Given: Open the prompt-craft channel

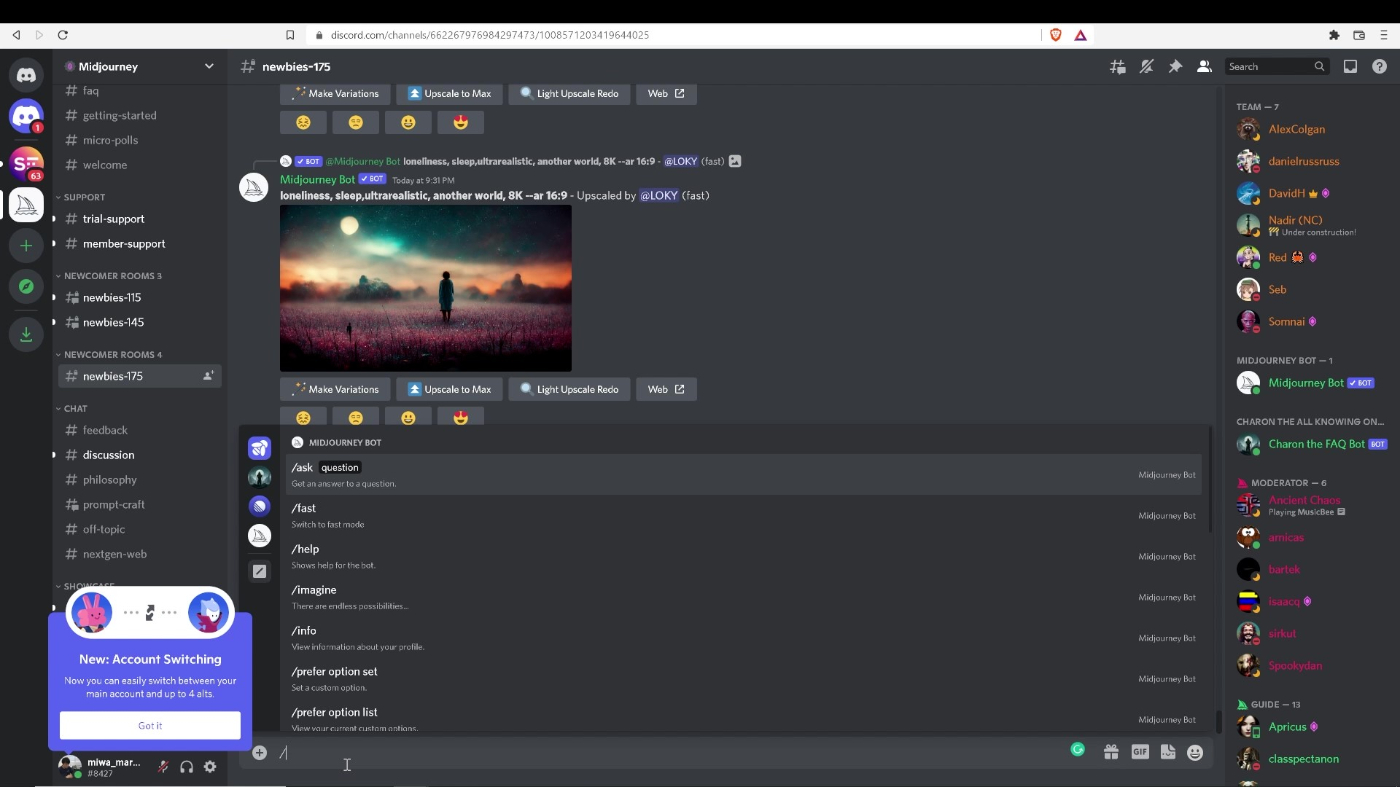Looking at the screenshot, I should click(140, 504).
